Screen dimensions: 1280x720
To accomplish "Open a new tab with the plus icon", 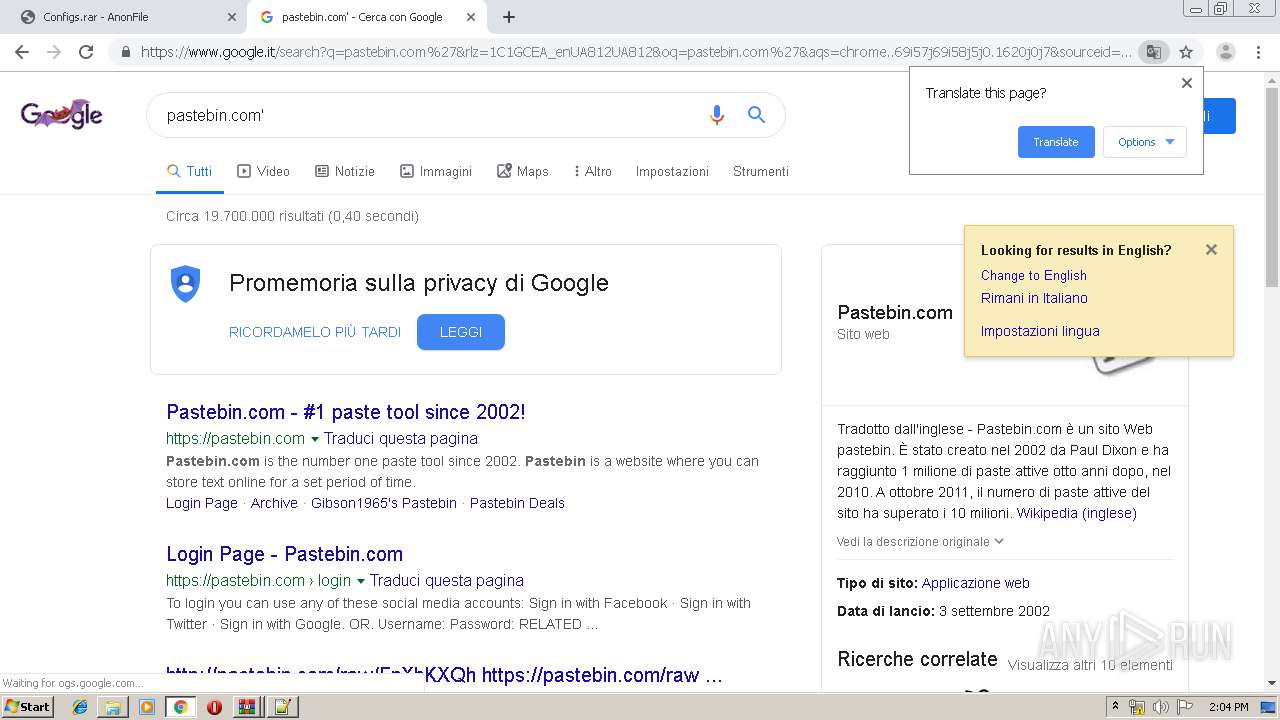I will 509,17.
